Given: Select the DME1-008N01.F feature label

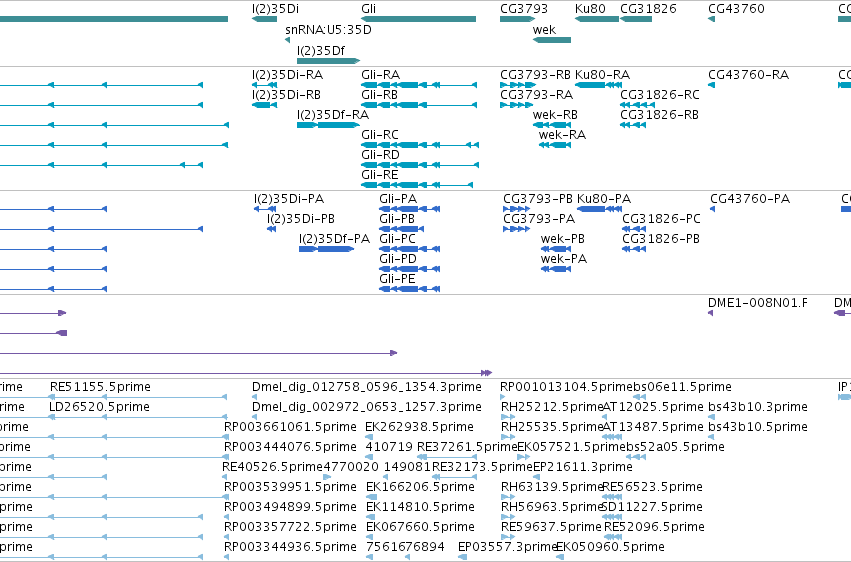Looking at the screenshot, I should (x=758, y=303).
